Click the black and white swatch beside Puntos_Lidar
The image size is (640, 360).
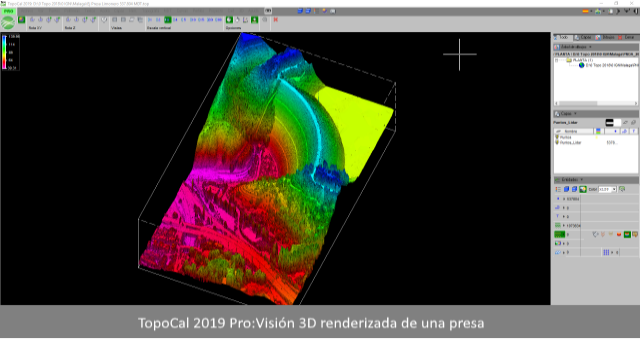pyautogui.click(x=613, y=122)
